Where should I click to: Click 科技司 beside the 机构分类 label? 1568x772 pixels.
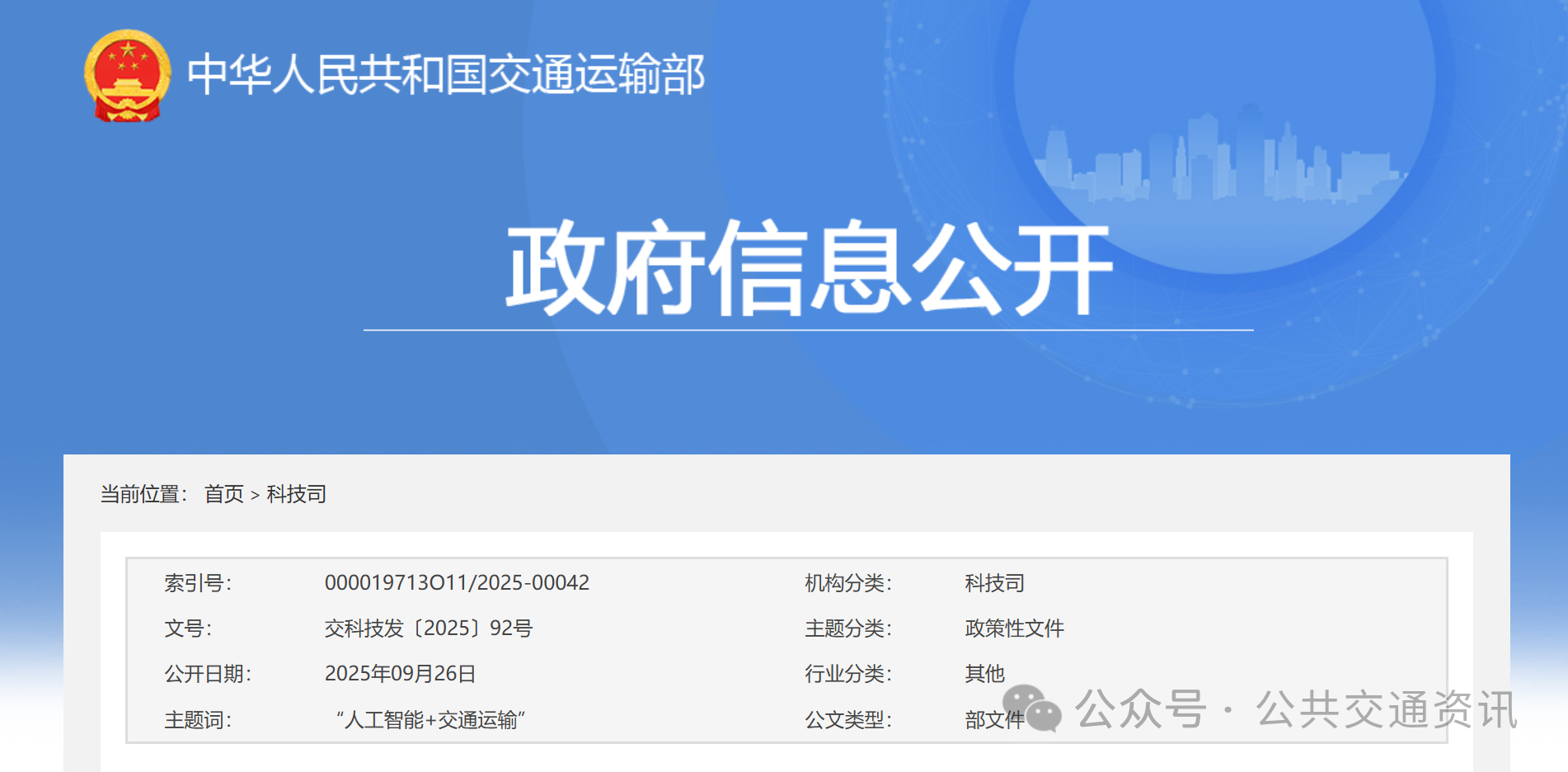pyautogui.click(x=994, y=583)
